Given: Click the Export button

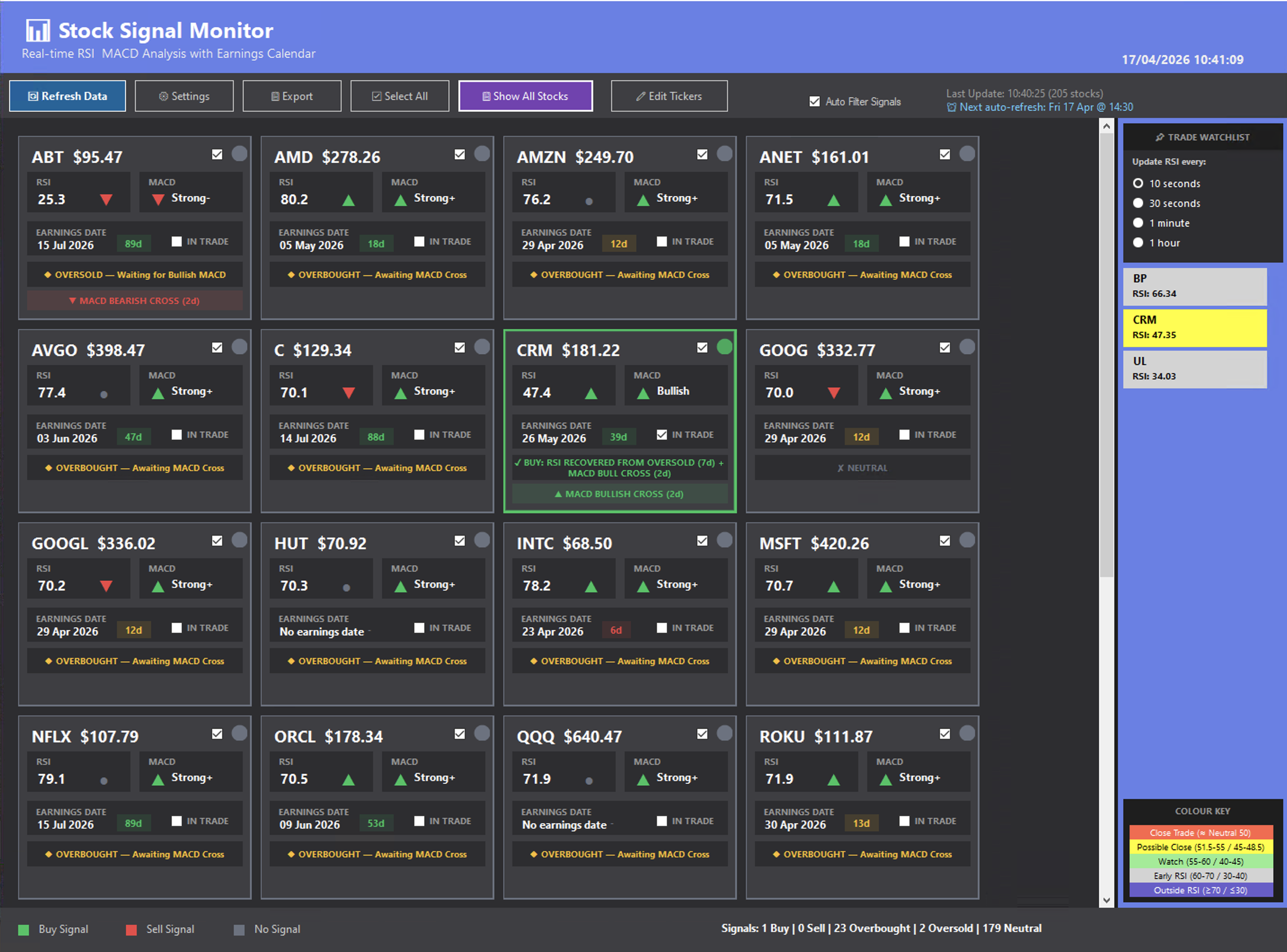Looking at the screenshot, I should 291,96.
